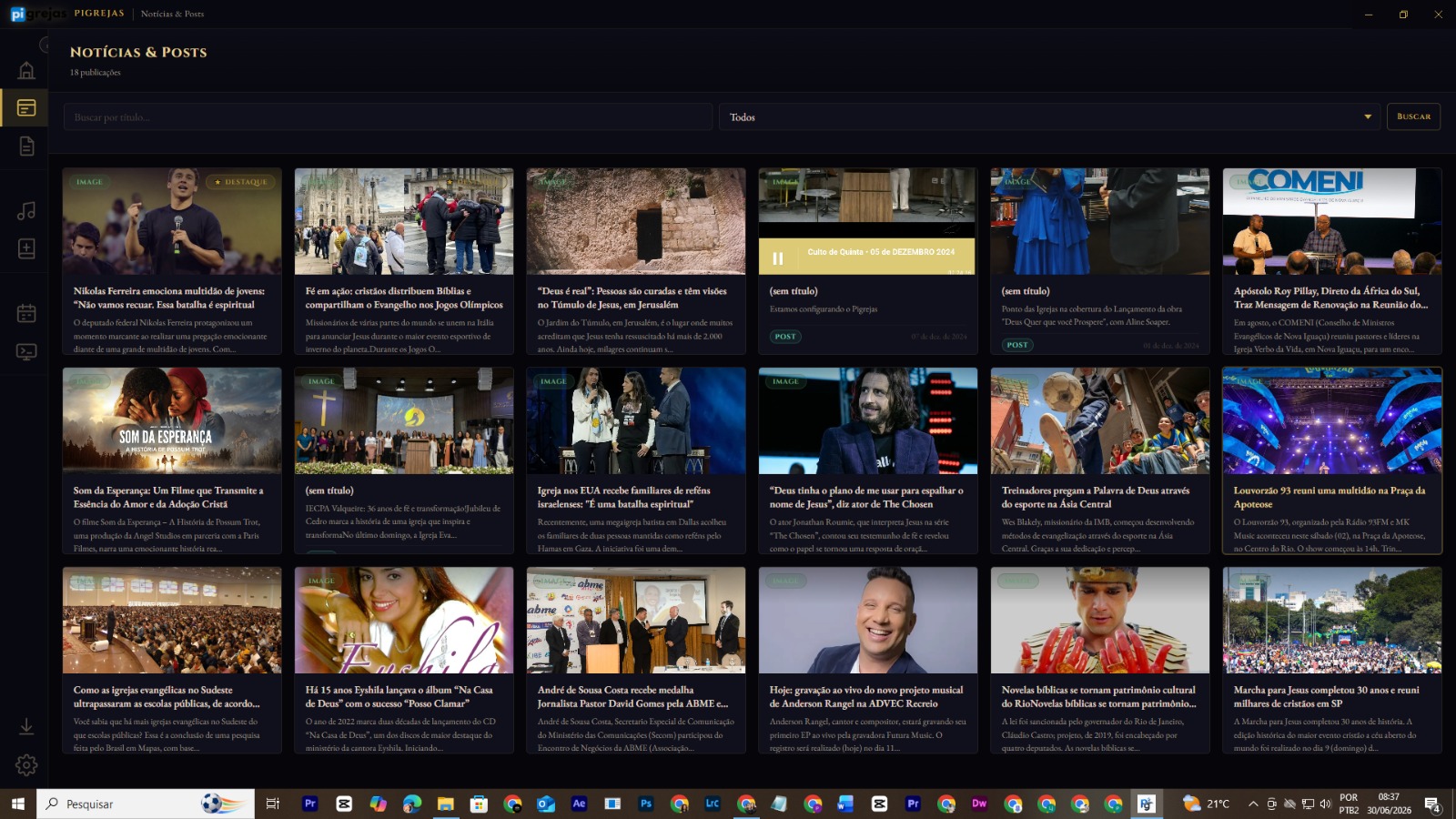Open the Bible book sidebar icon
Viewport: 1456px width, 819px height.
click(x=26, y=248)
